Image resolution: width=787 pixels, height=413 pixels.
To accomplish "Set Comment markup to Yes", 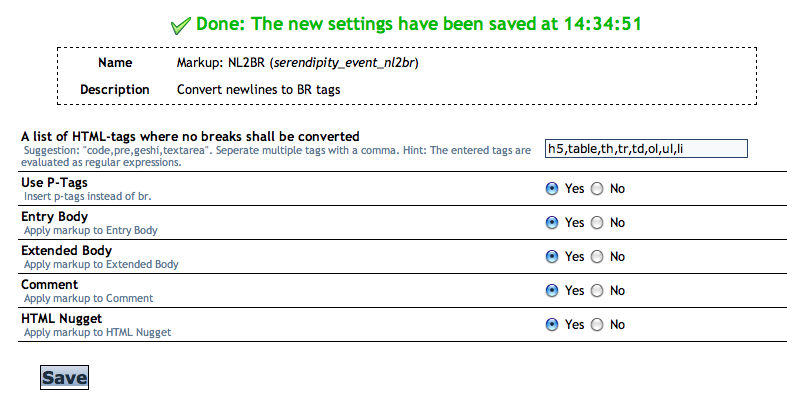I will click(x=552, y=290).
